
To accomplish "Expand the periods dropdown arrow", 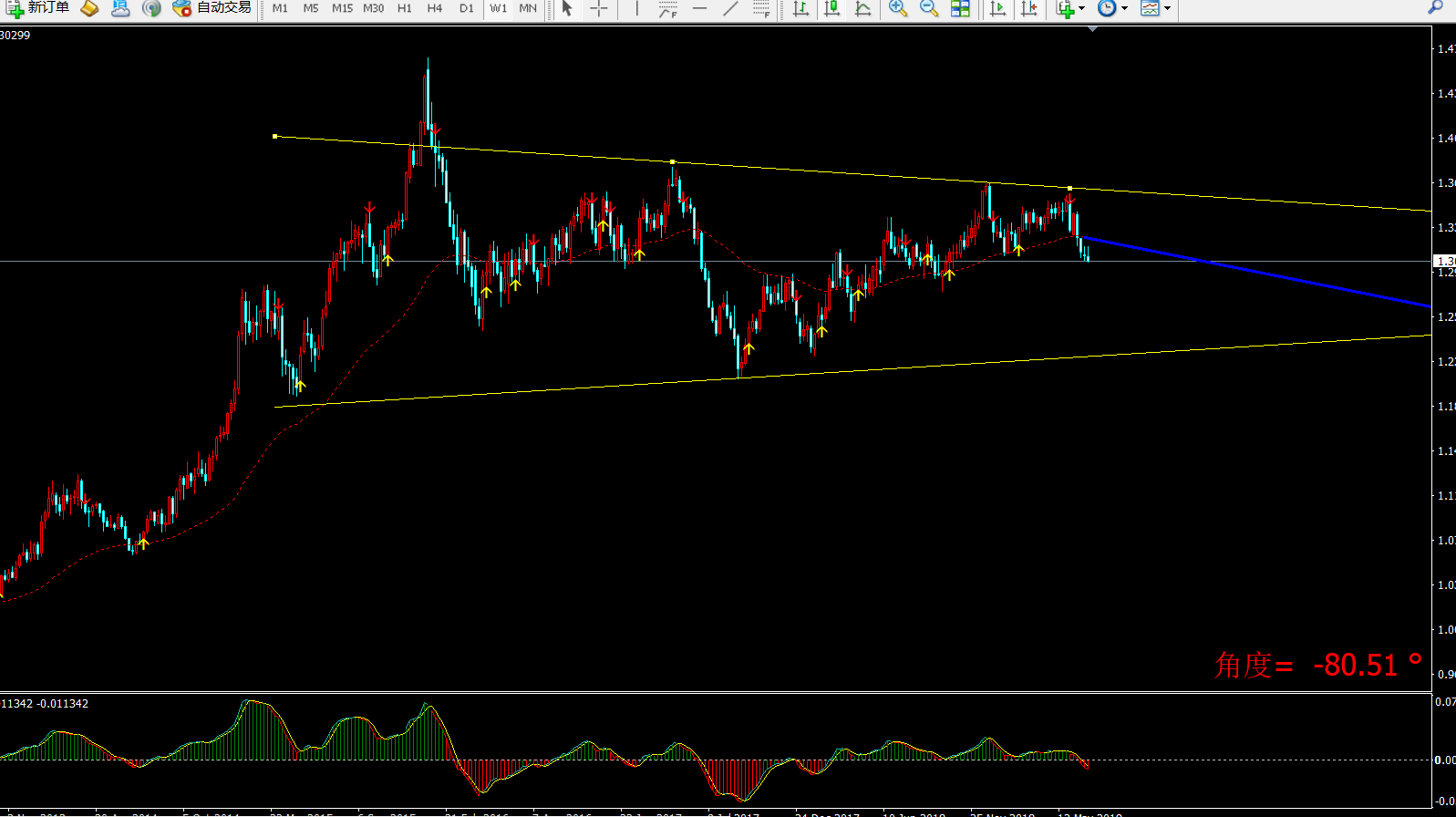I will click(x=1124, y=8).
